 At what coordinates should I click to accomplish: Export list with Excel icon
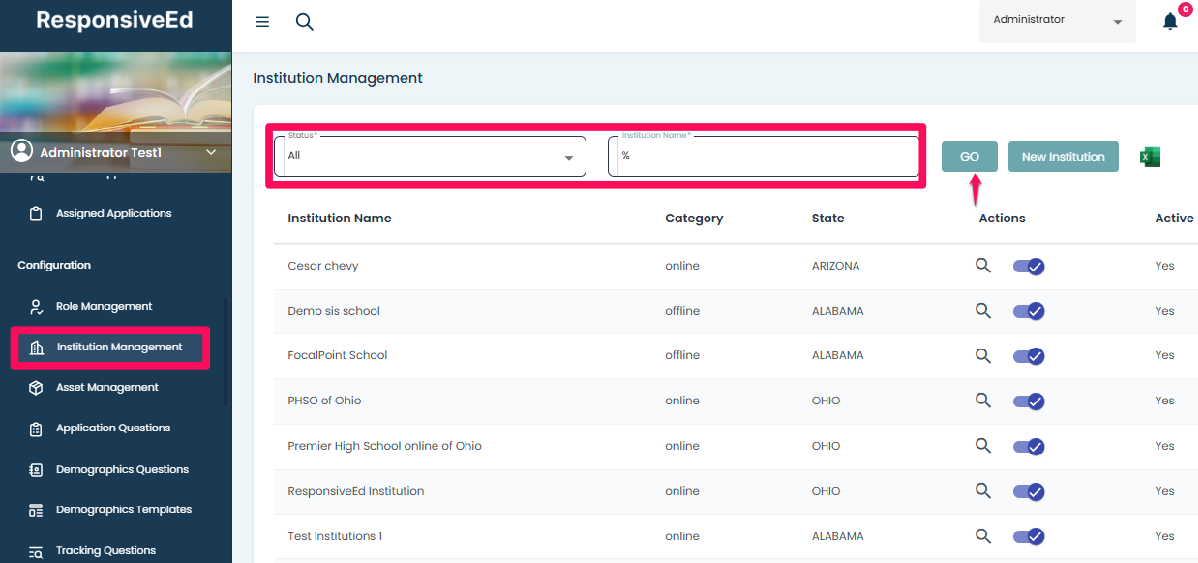(x=1150, y=157)
